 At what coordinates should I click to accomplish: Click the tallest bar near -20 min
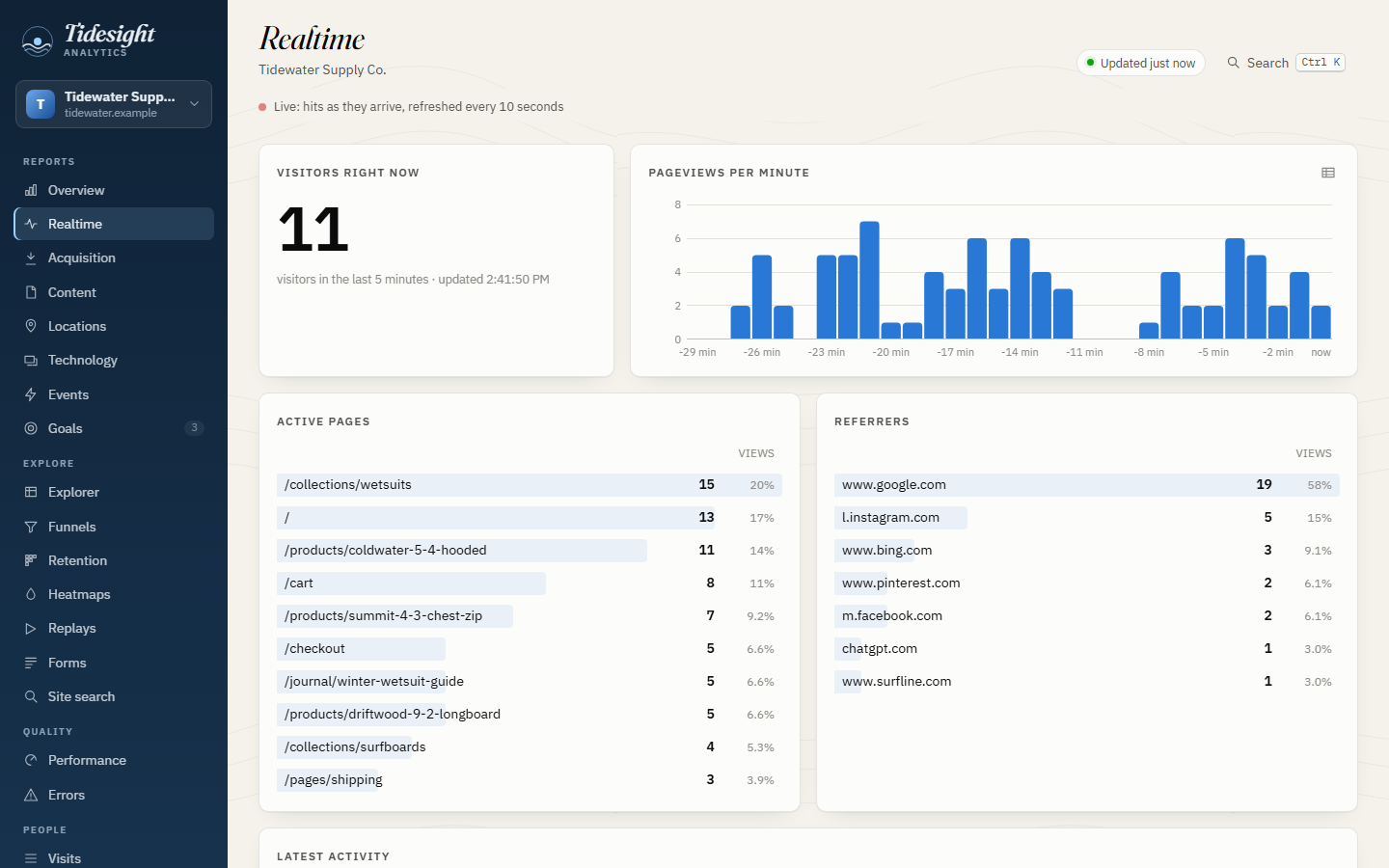click(869, 280)
